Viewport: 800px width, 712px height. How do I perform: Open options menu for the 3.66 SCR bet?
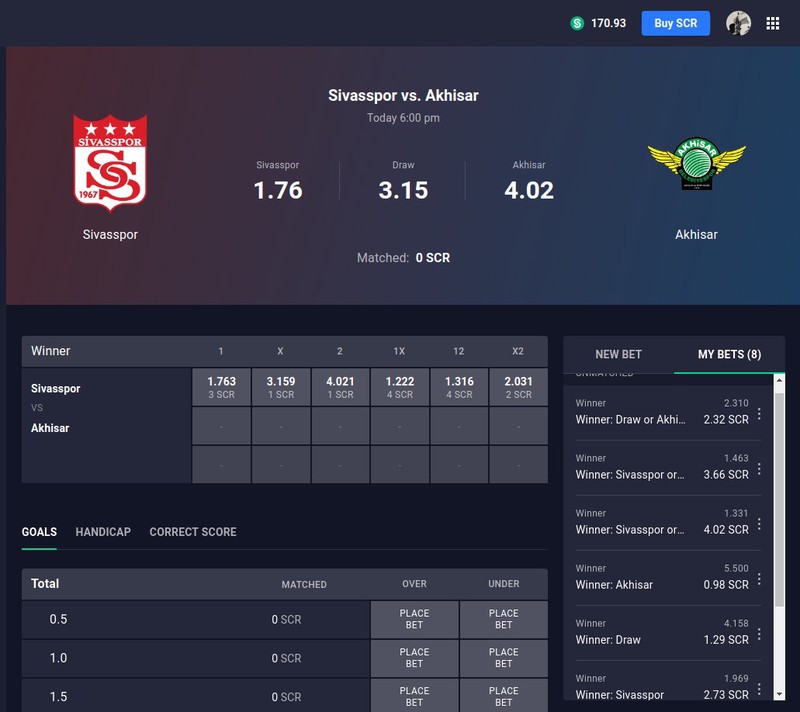(759, 469)
